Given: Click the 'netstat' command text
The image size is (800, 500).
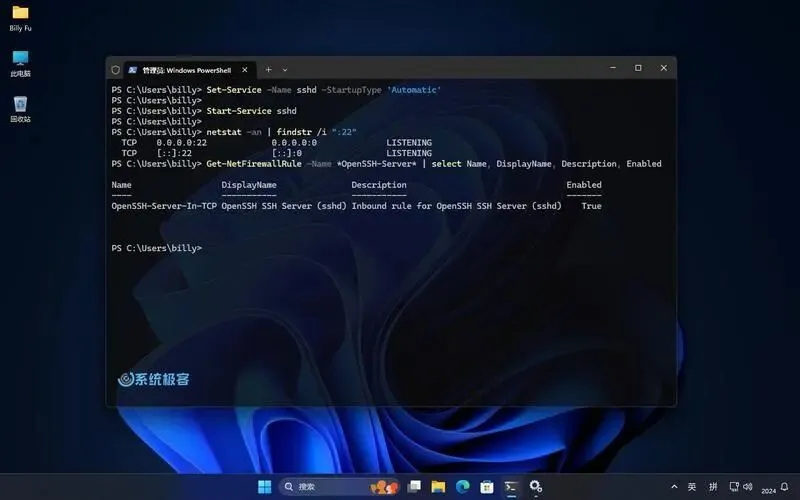Looking at the screenshot, I should (x=223, y=132).
